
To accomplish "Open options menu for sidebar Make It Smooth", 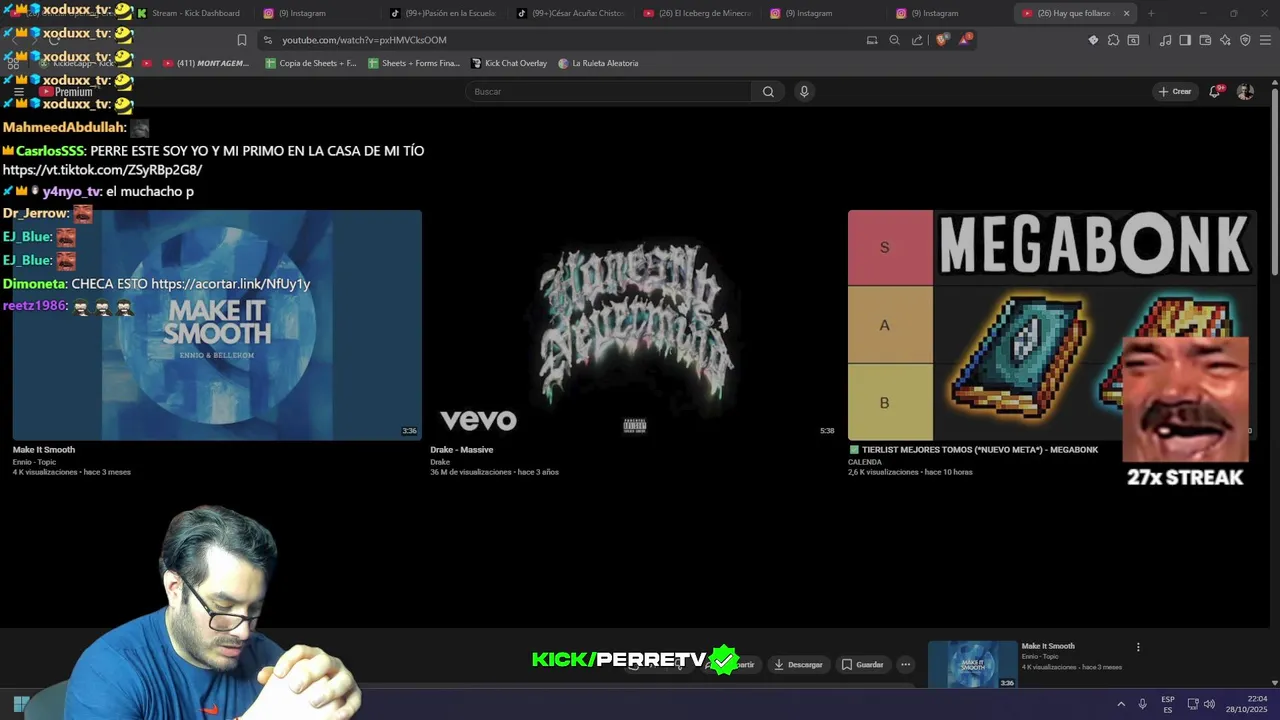I will click(x=1138, y=647).
